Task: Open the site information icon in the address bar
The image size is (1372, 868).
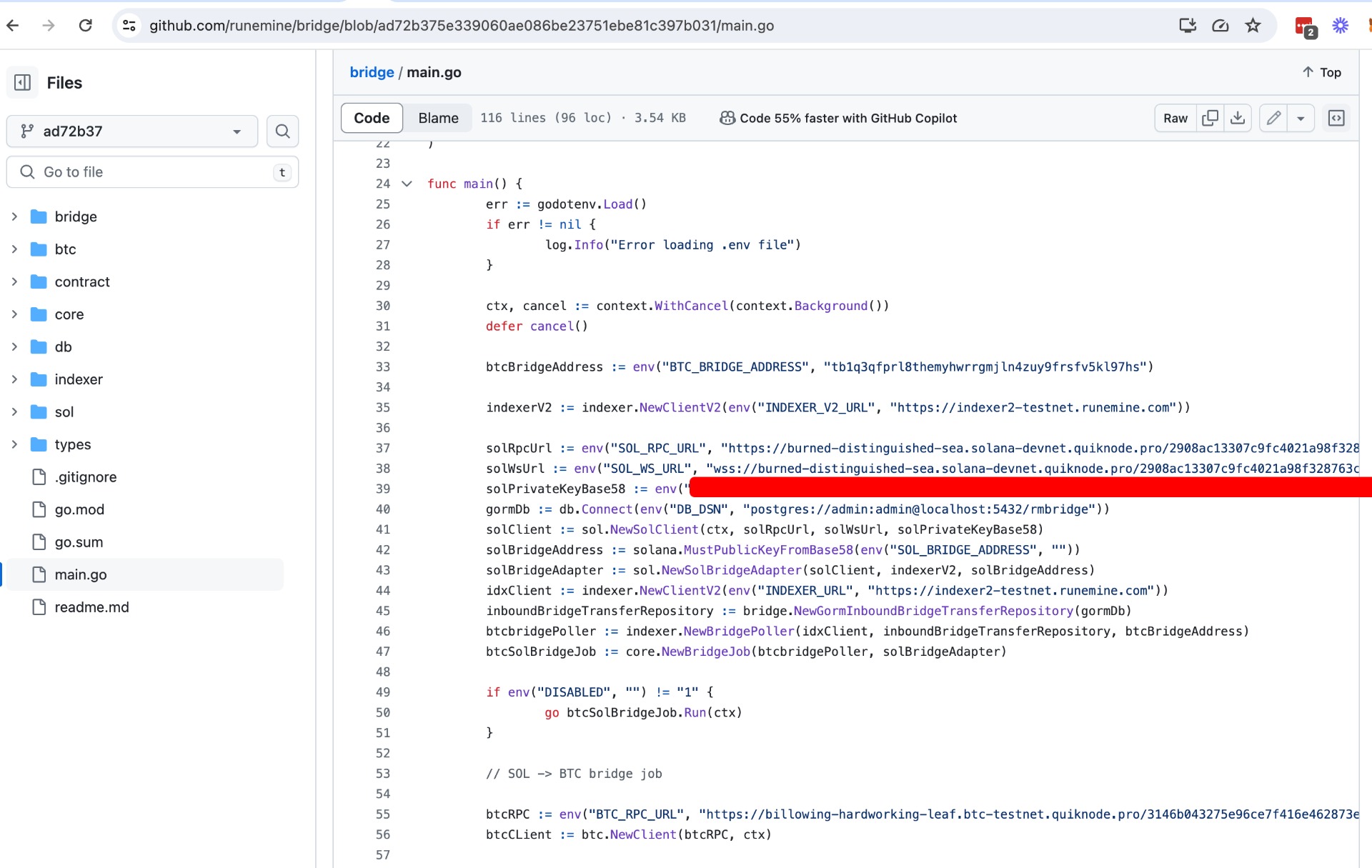Action: point(129,26)
